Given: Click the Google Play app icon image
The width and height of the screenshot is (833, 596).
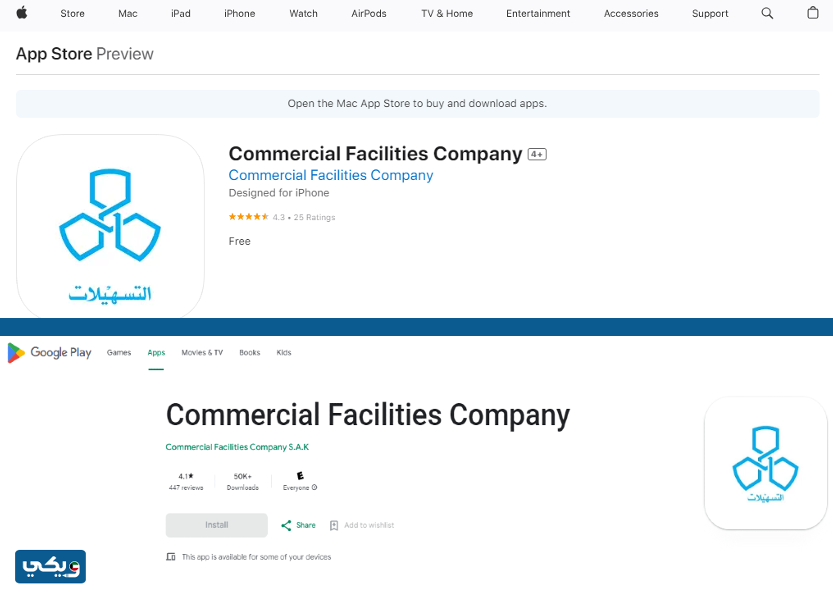Looking at the screenshot, I should pyautogui.click(x=766, y=462).
